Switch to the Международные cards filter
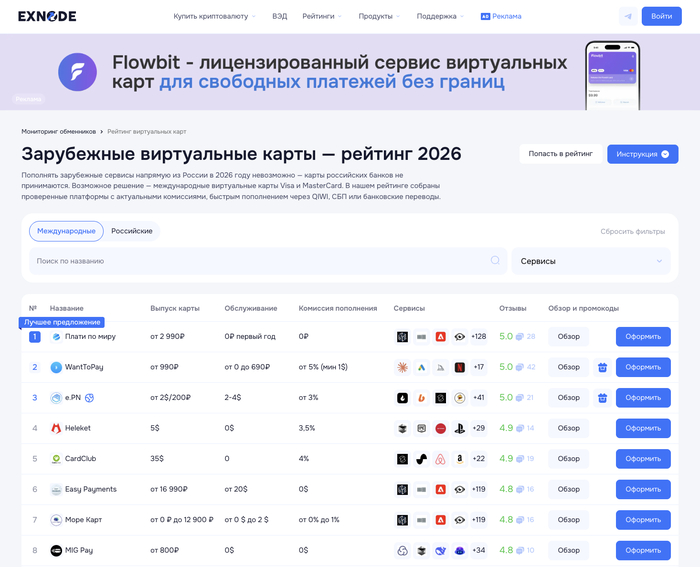The height and width of the screenshot is (567, 700). click(66, 231)
